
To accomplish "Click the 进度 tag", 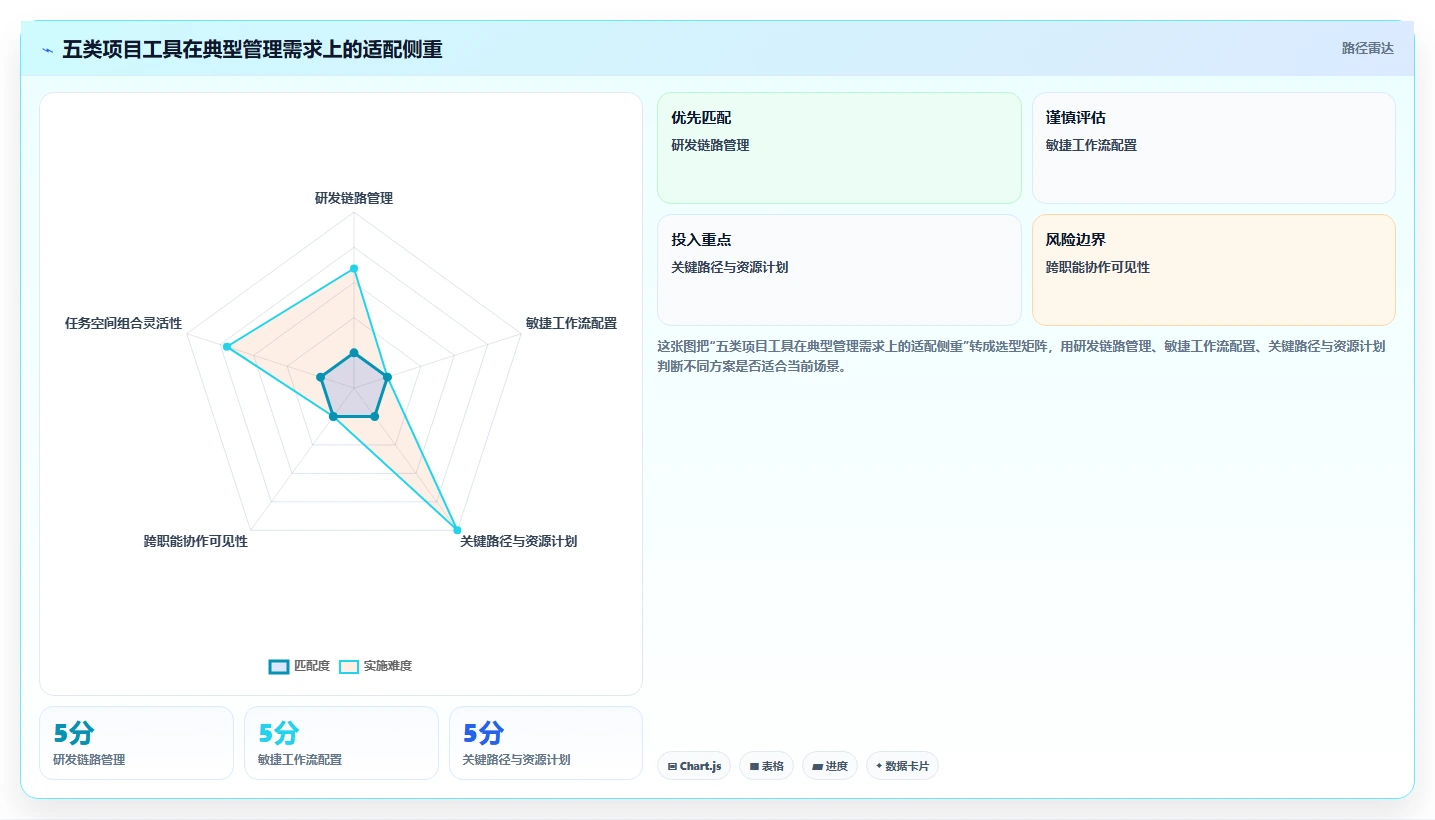I will point(830,766).
